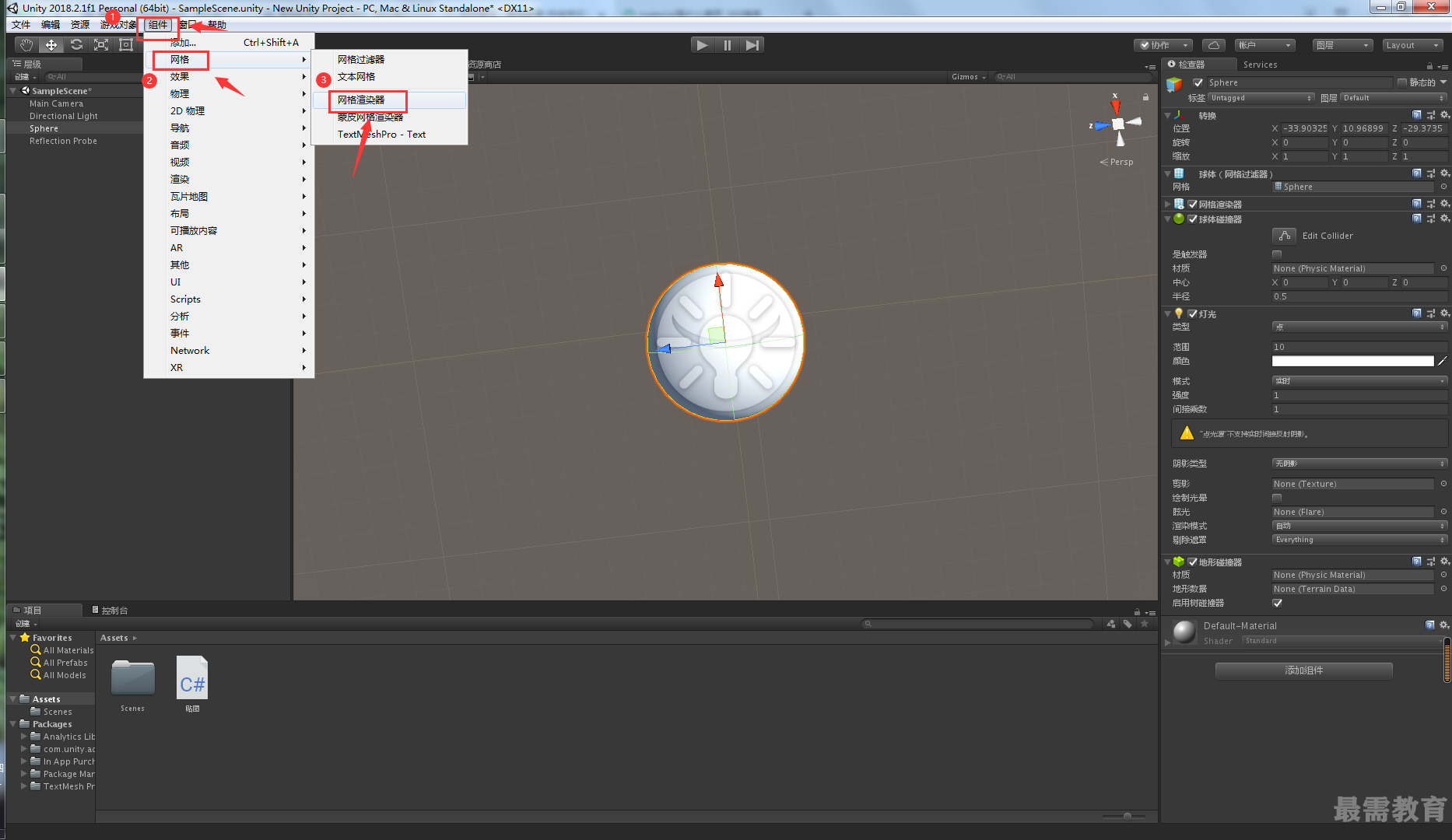
Task: Start Play mode
Action: click(703, 45)
